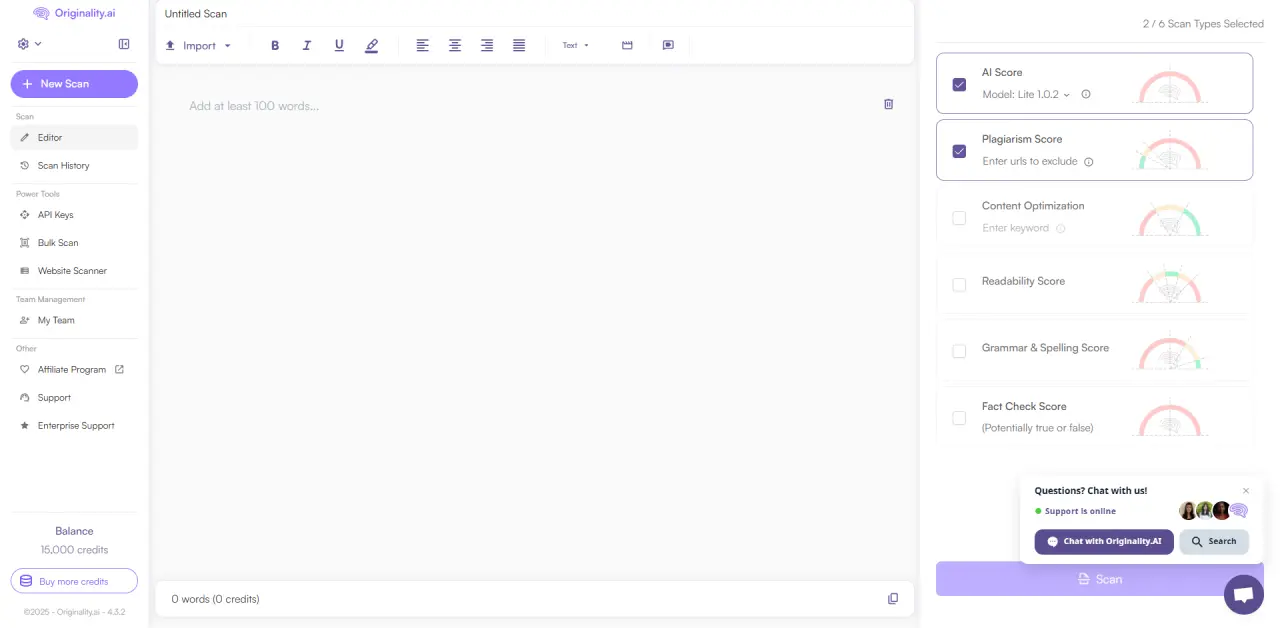Click the comment icon in toolbar
The height and width of the screenshot is (628, 1280).
point(668,45)
